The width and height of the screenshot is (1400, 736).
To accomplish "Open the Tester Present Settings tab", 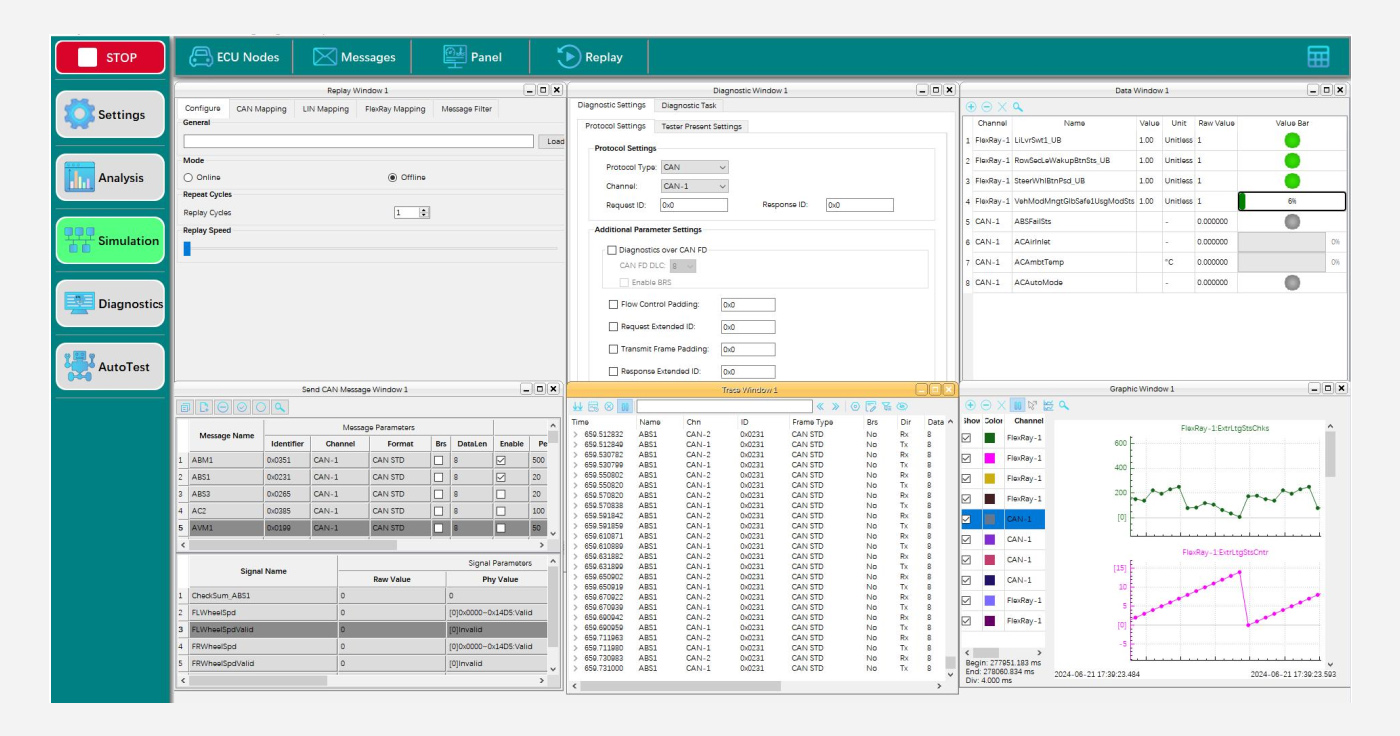I will [x=701, y=126].
